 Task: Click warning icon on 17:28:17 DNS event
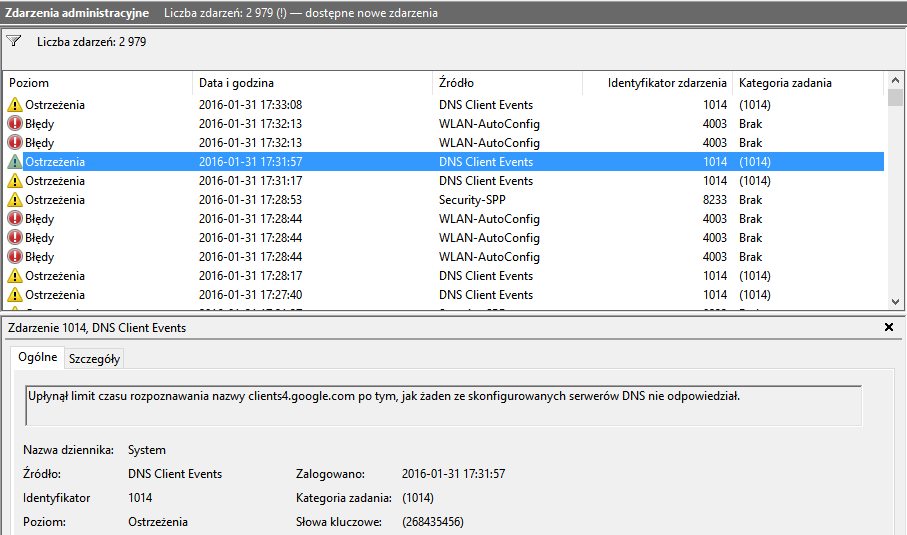tap(15, 276)
